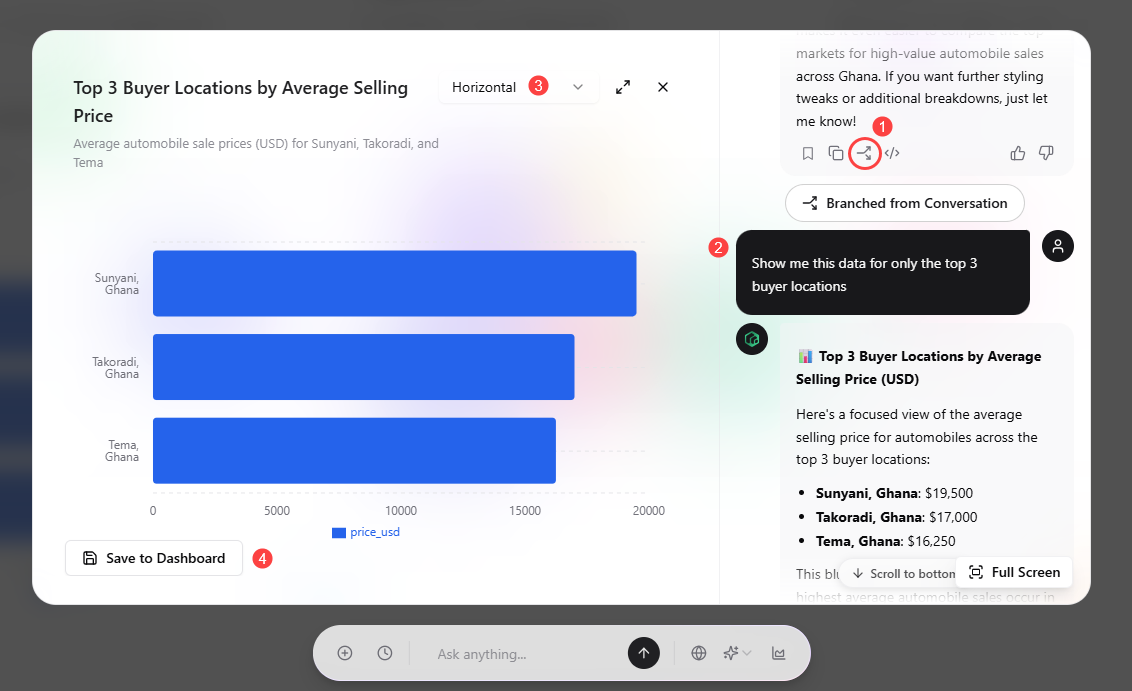Copy the assistant's message
The image size is (1132, 691).
coord(836,152)
